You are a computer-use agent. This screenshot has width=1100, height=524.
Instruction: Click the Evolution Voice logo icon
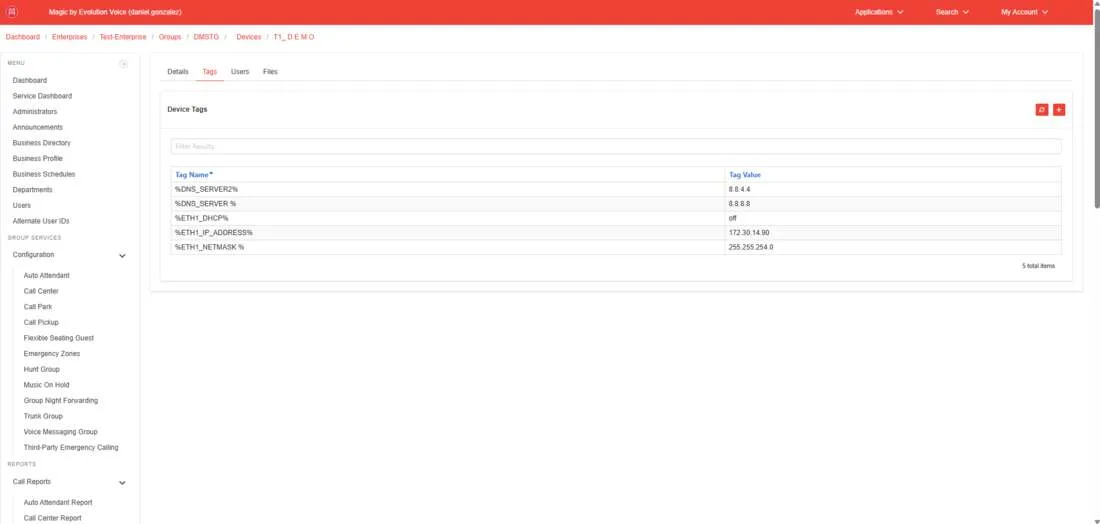[11, 12]
